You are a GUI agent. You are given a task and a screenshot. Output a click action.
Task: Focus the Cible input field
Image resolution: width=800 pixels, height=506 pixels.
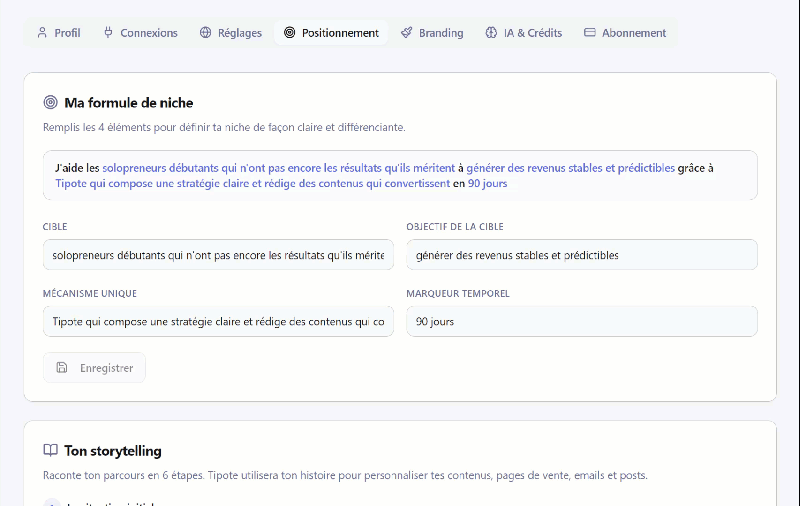[x=218, y=255]
